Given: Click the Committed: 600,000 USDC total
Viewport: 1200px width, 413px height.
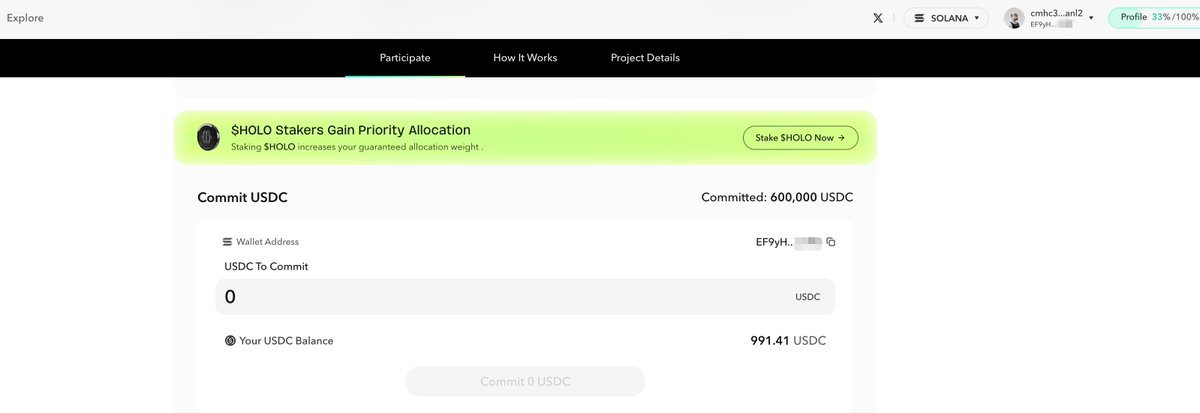Looking at the screenshot, I should [777, 197].
